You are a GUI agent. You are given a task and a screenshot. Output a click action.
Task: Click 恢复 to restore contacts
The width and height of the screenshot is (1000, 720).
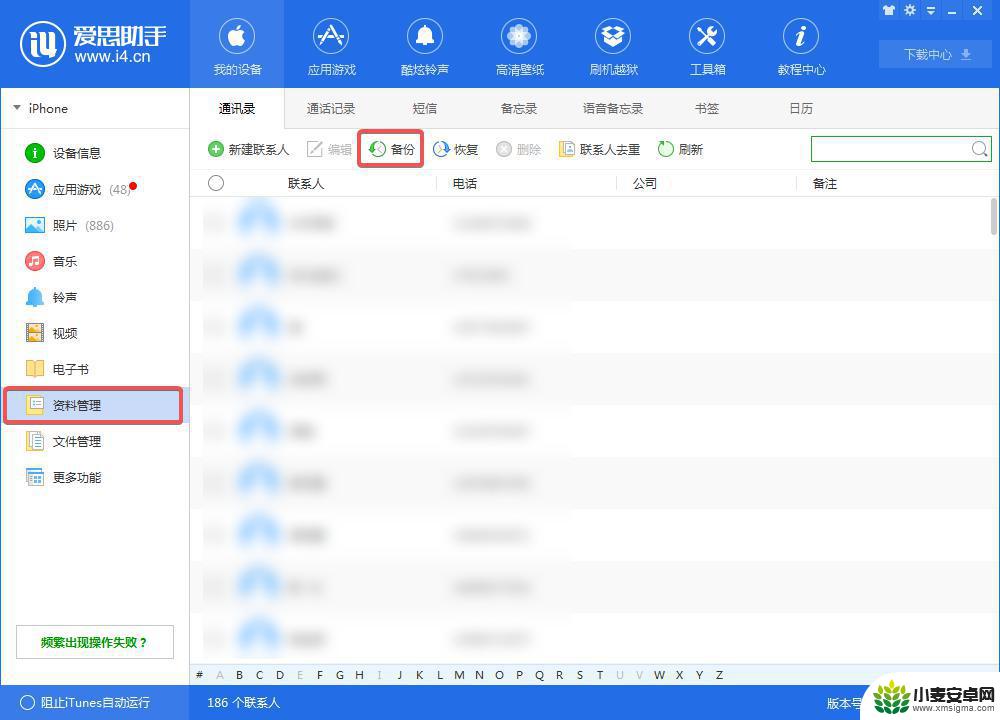coord(455,149)
